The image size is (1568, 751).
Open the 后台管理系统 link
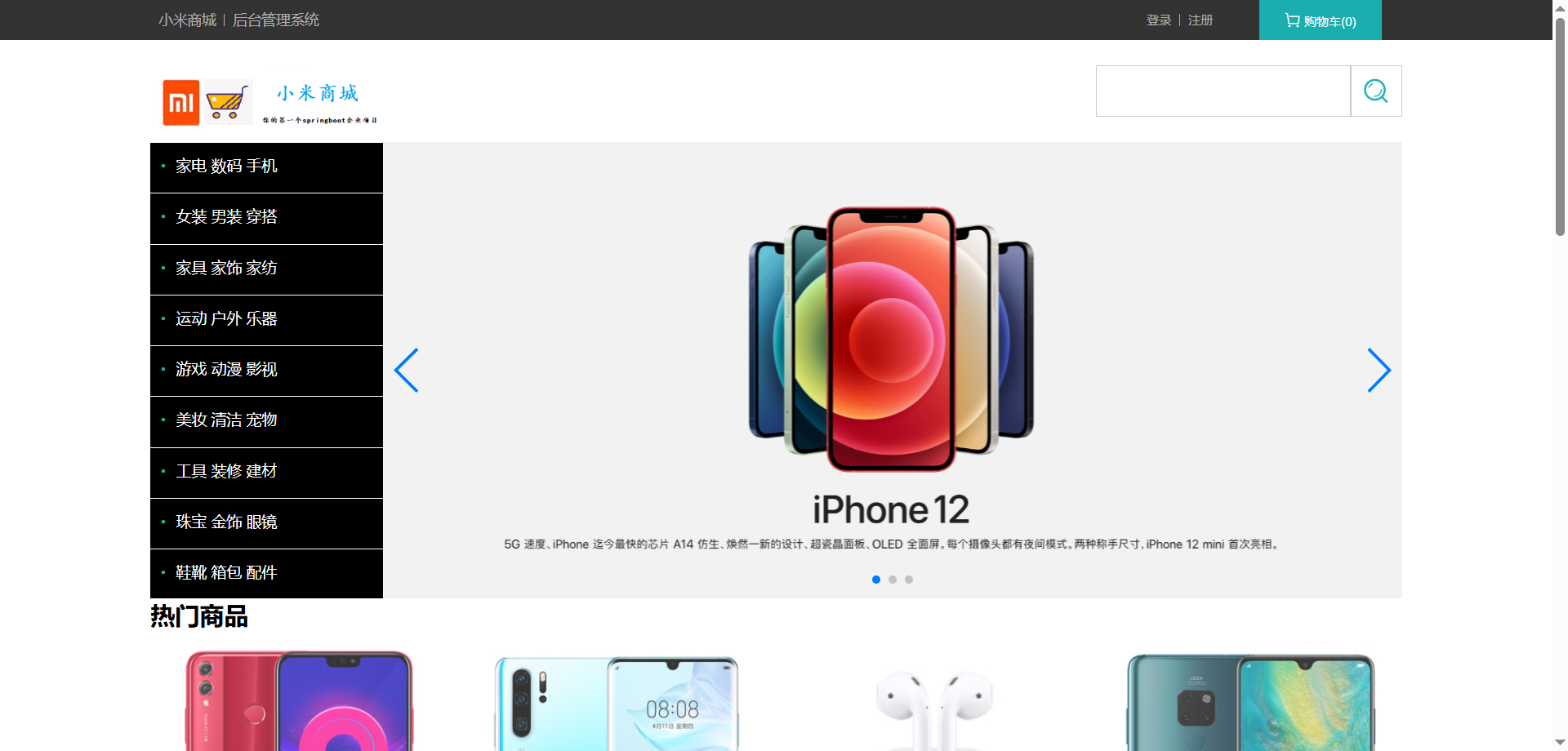click(276, 20)
